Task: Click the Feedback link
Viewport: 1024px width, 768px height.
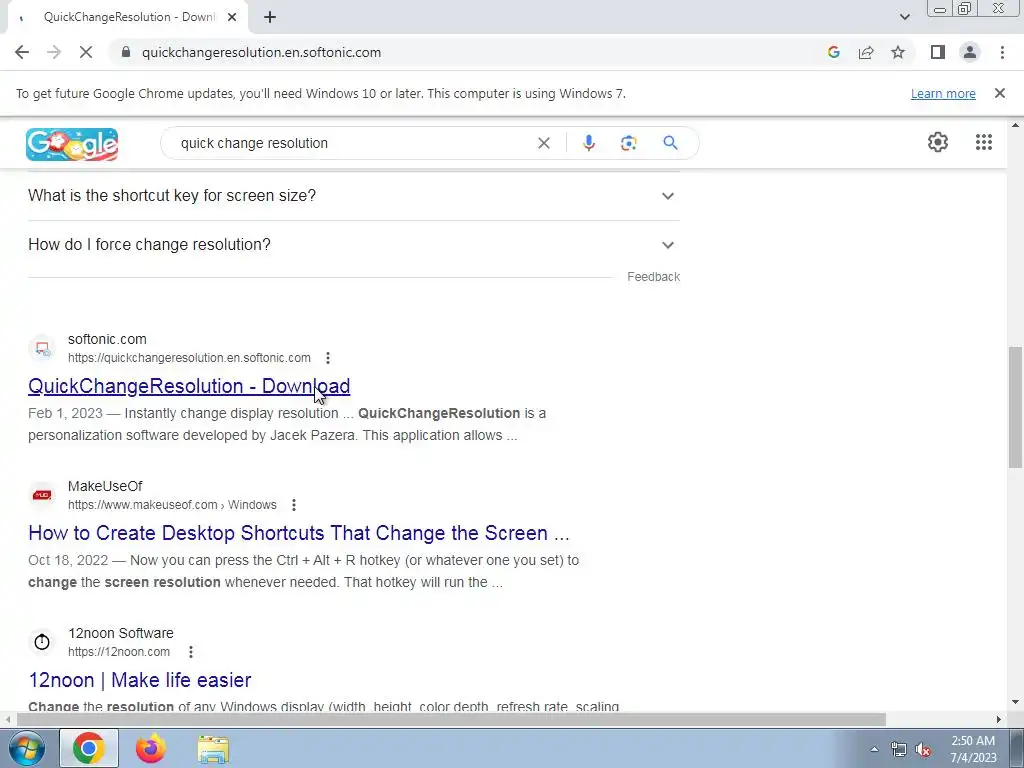Action: [653, 277]
